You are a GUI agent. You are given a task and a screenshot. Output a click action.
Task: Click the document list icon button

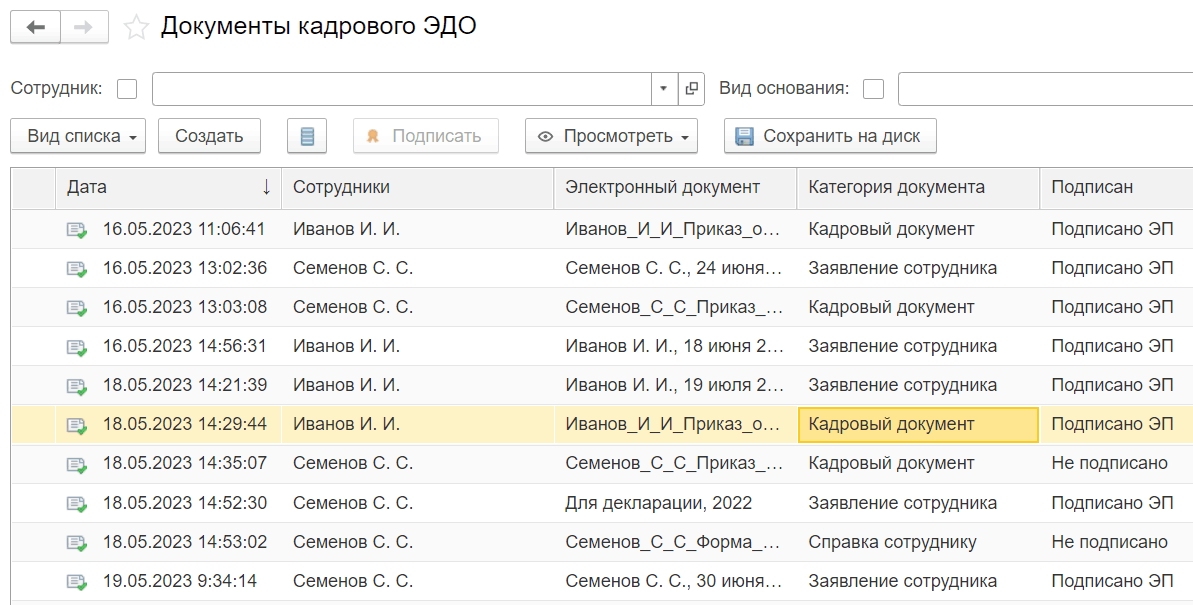tap(307, 136)
